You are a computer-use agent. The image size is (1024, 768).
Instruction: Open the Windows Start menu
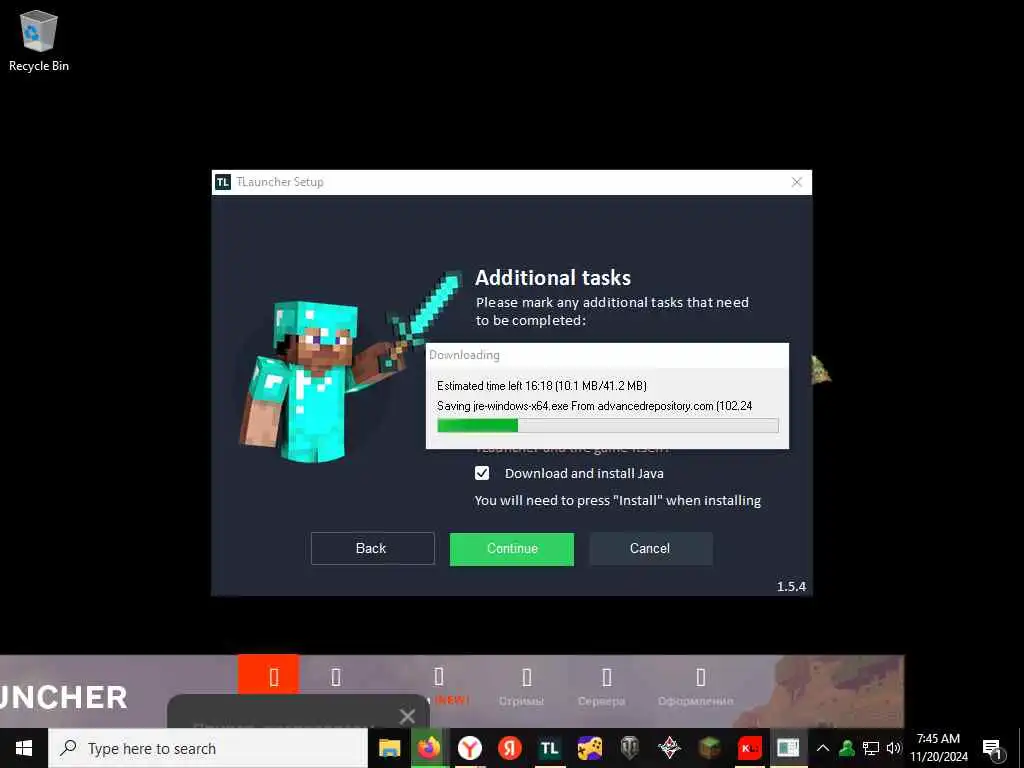point(24,748)
